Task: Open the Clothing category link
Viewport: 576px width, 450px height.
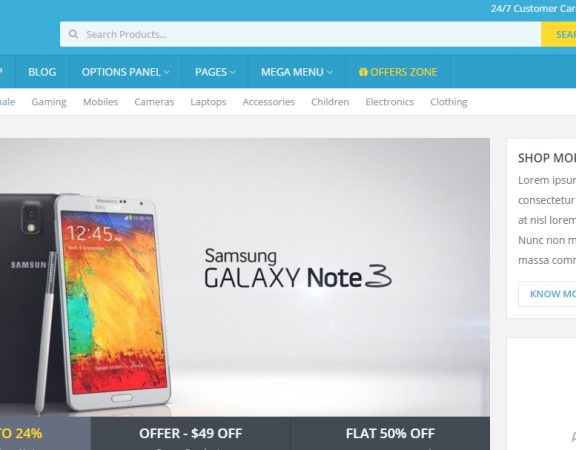Action: [x=449, y=102]
